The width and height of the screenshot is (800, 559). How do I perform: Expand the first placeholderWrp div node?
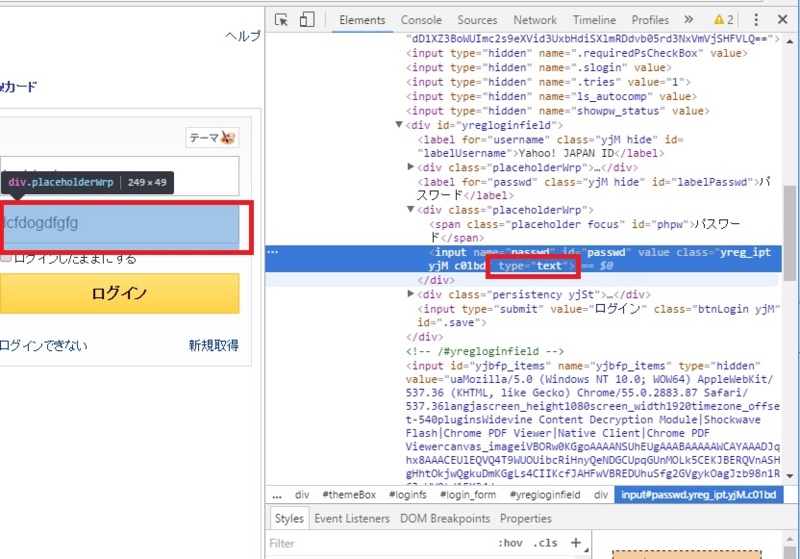coord(411,167)
